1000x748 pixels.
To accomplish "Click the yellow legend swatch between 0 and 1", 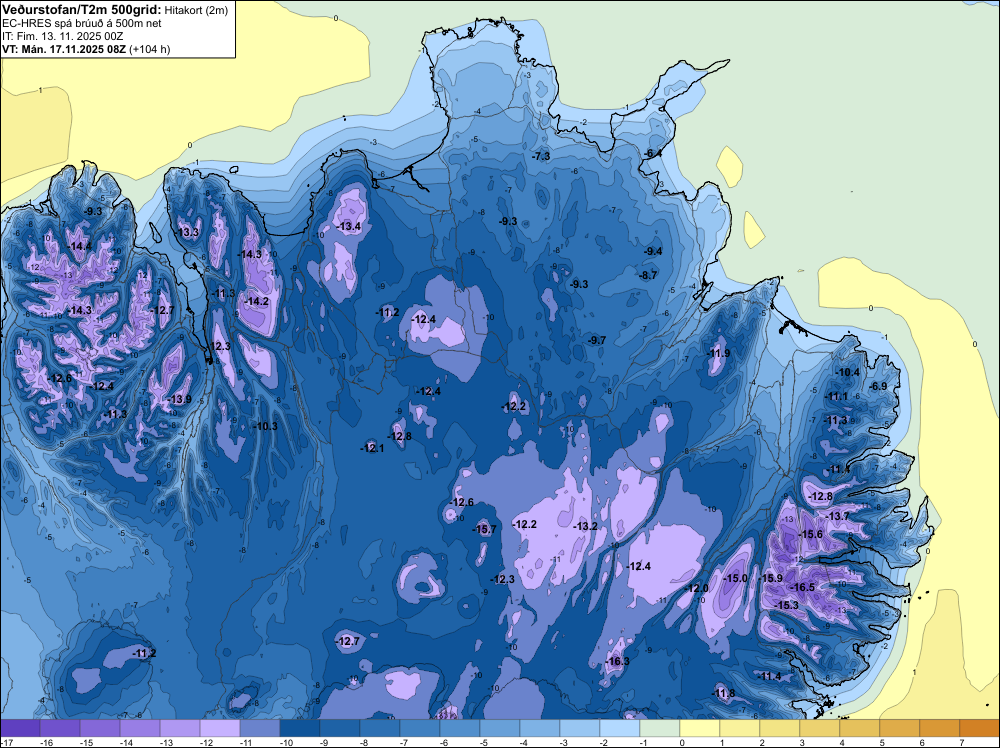I will click(700, 728).
